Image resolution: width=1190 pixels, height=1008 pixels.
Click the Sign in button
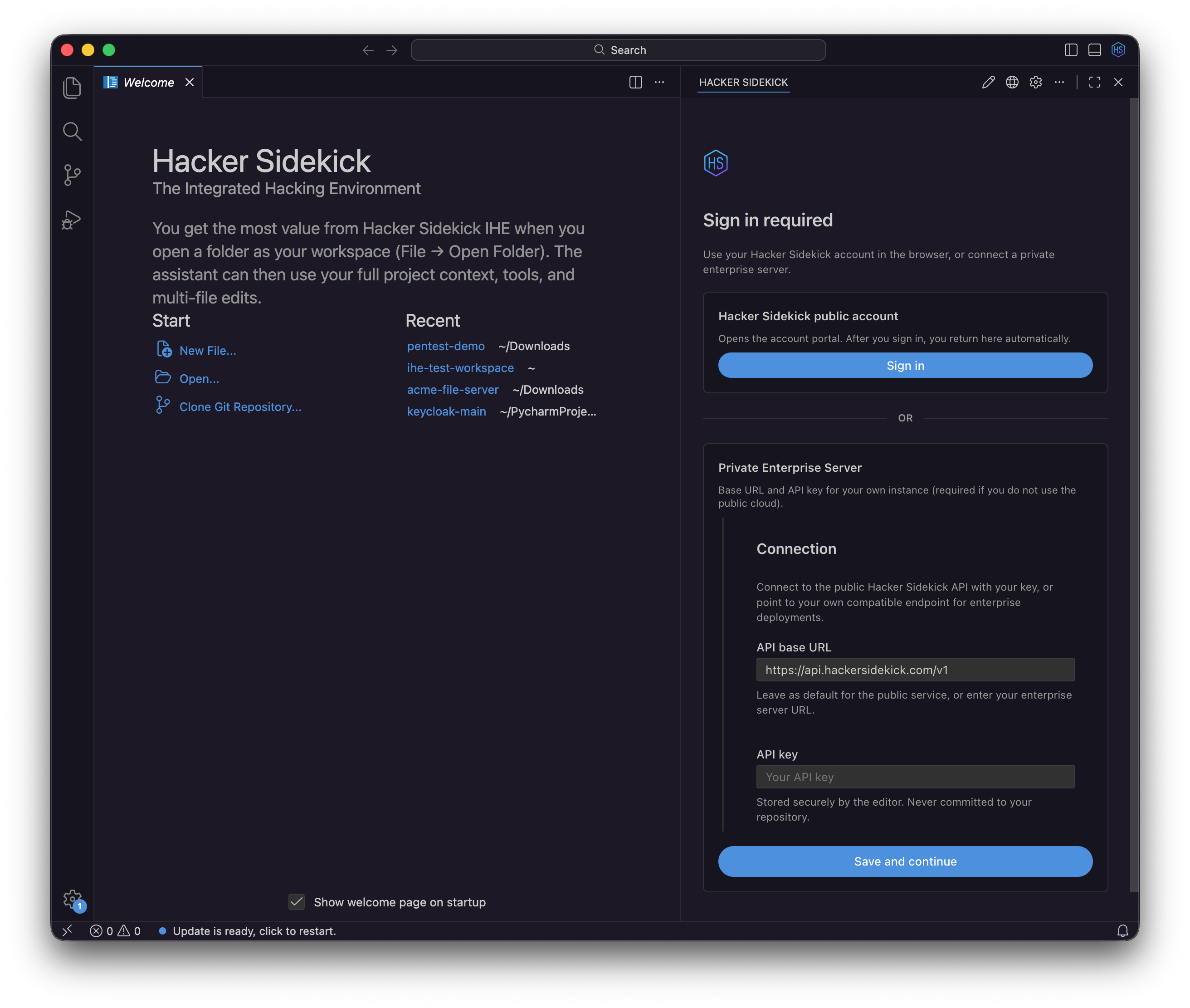[906, 366]
